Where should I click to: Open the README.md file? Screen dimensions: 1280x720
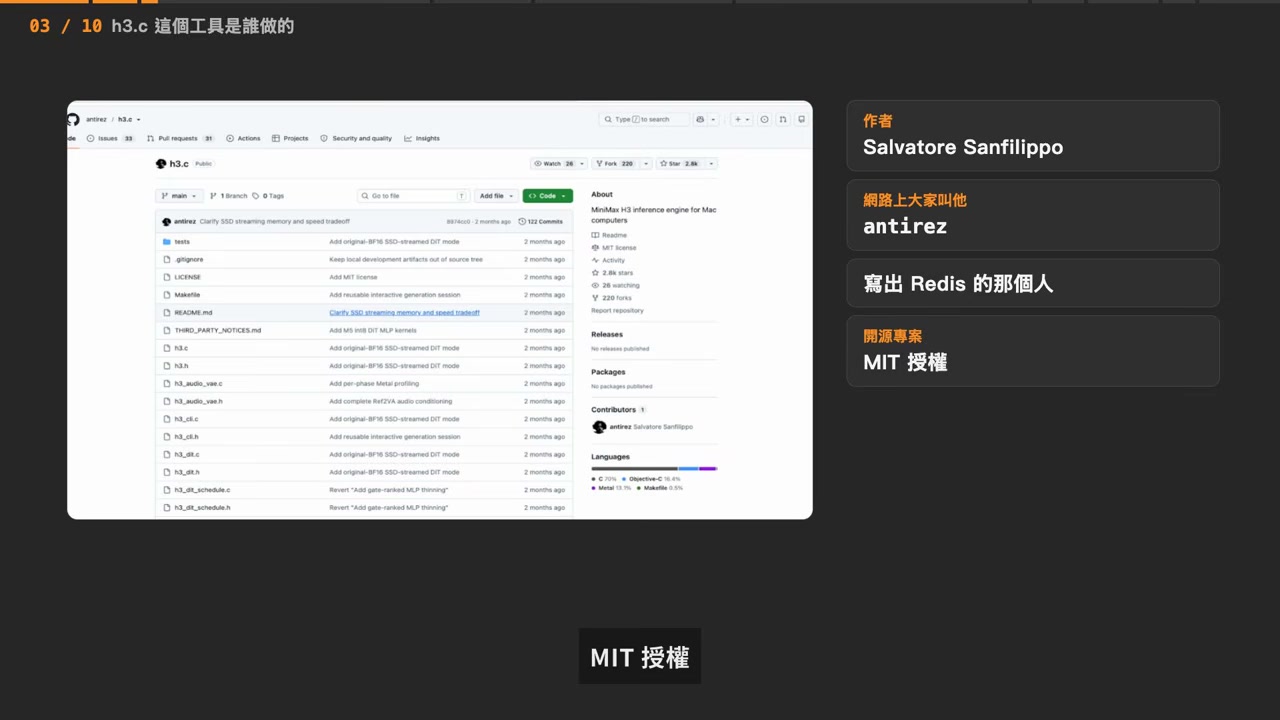pos(193,312)
